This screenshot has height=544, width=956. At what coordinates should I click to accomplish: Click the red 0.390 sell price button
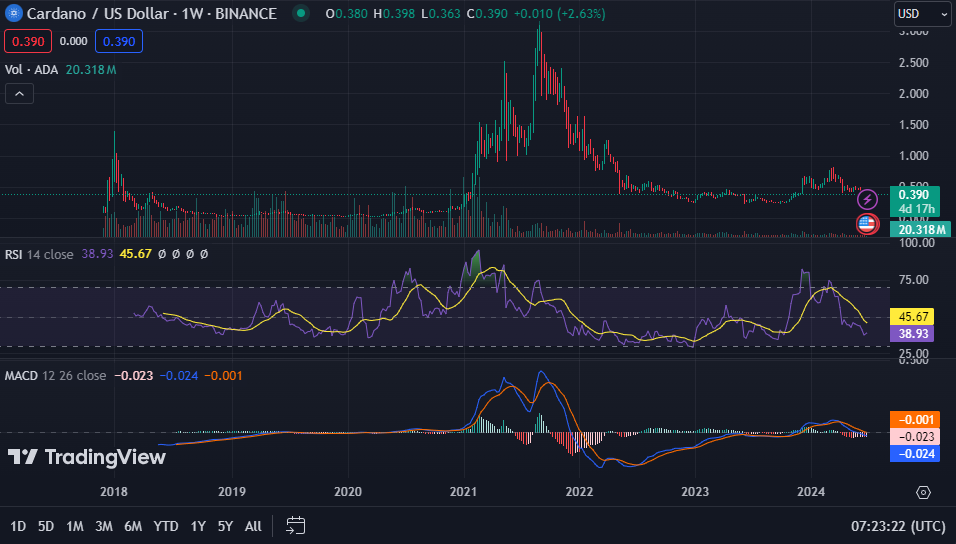pyautogui.click(x=28, y=41)
